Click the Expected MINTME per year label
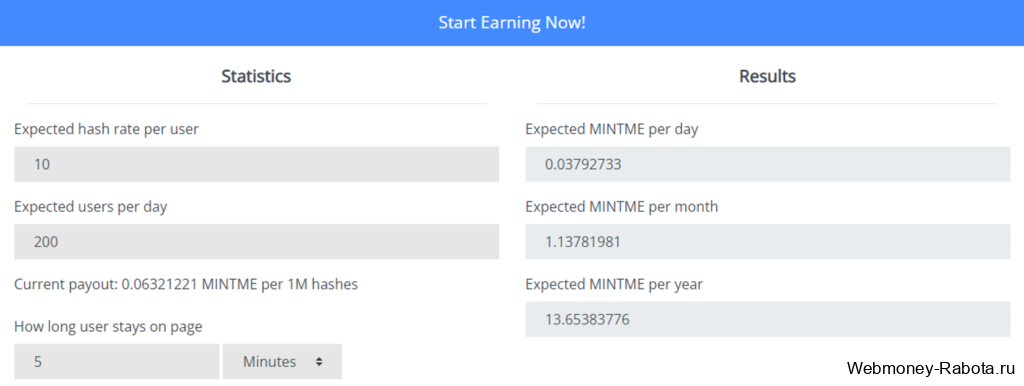 coord(614,284)
